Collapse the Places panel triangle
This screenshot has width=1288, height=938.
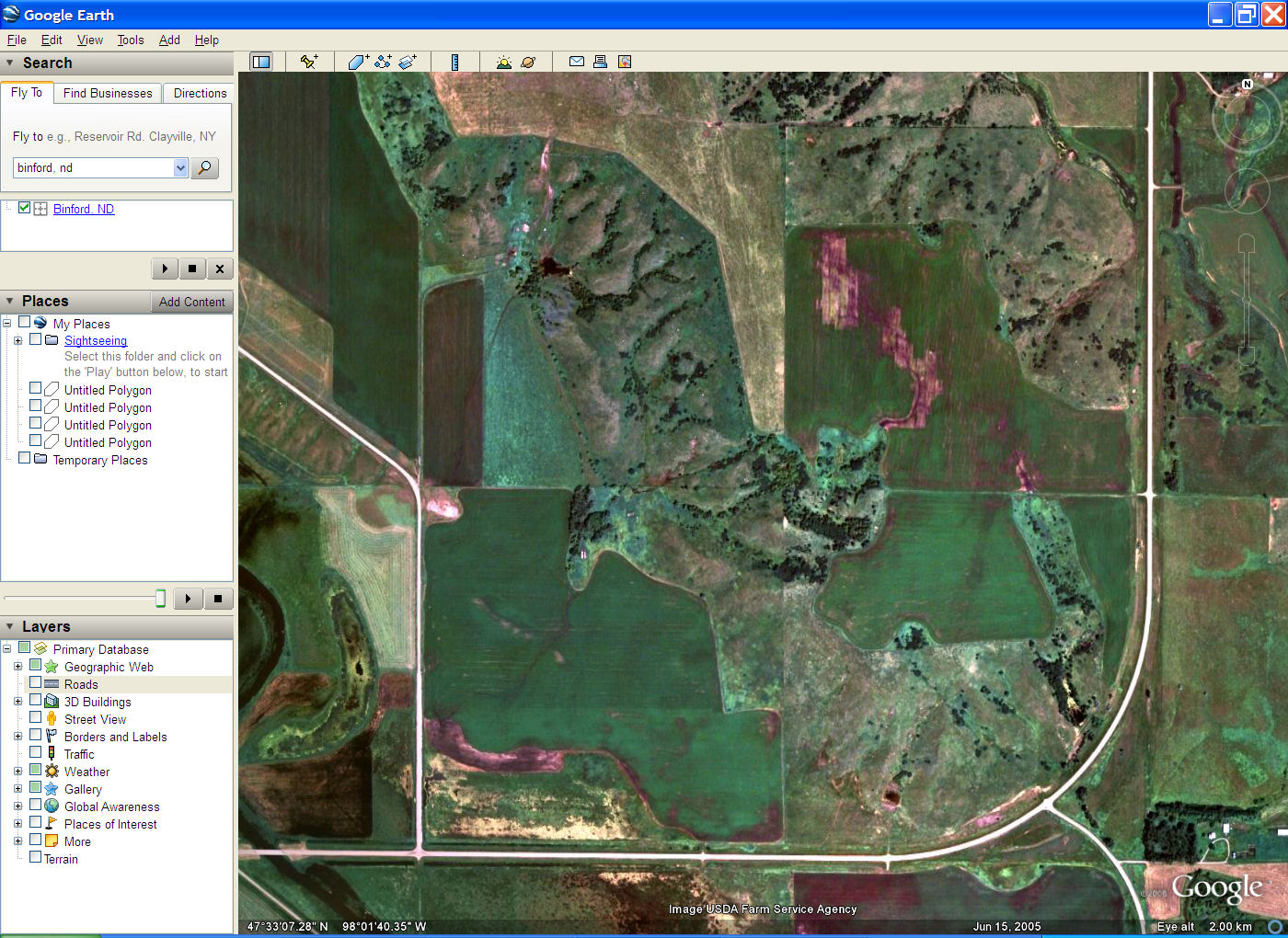[x=10, y=301]
